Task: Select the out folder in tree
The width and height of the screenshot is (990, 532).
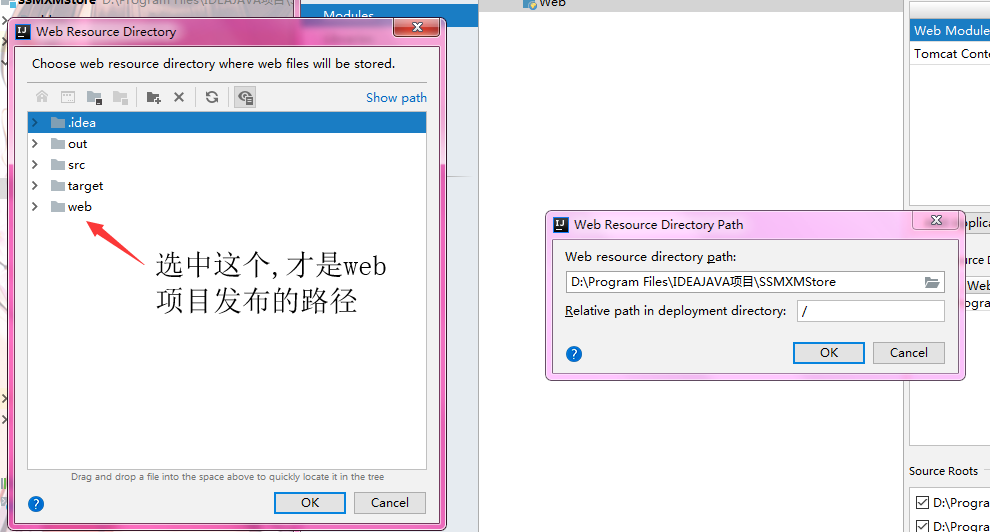Action: tap(77, 144)
